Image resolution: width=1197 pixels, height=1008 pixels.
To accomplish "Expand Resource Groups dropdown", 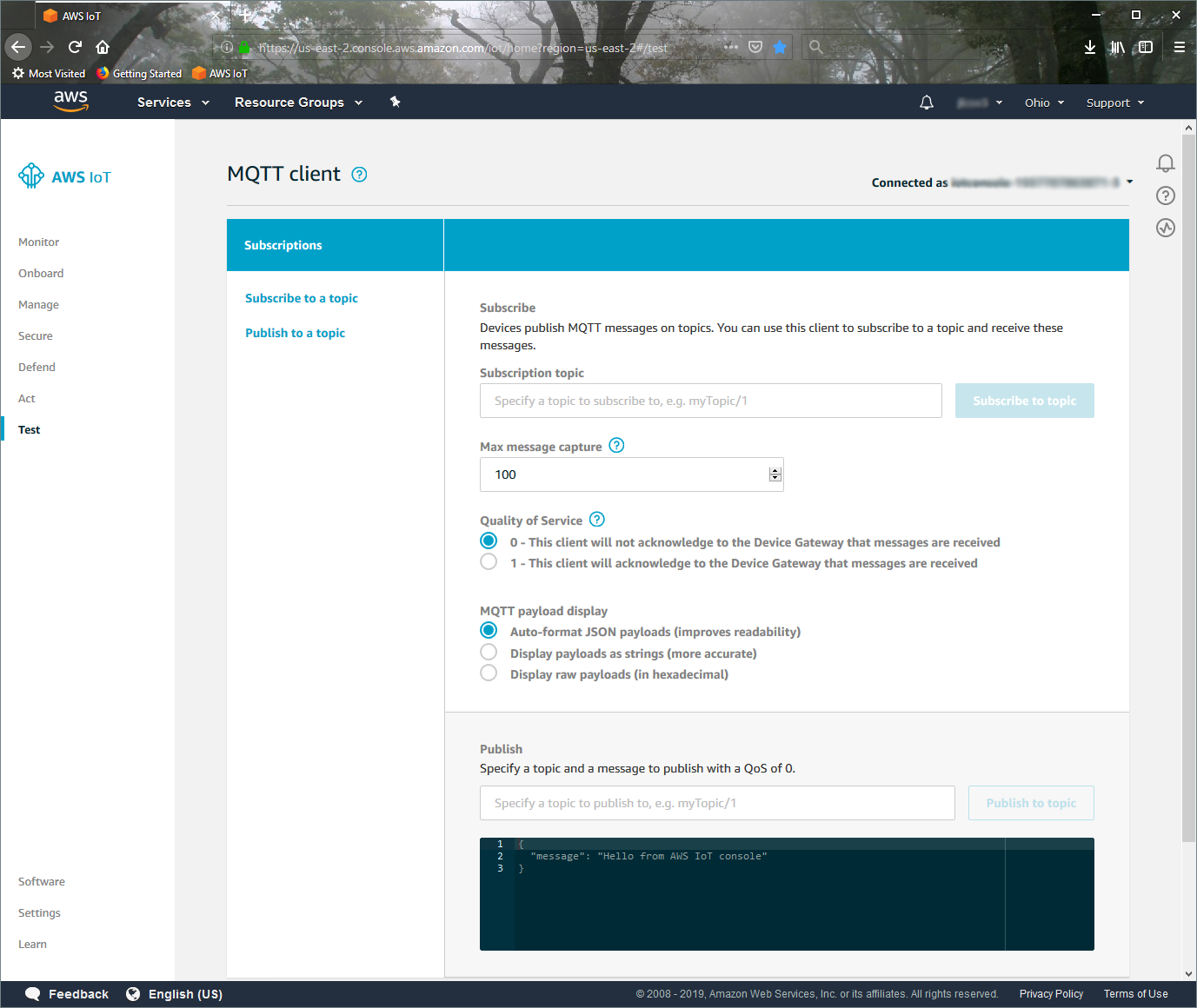I will click(299, 102).
